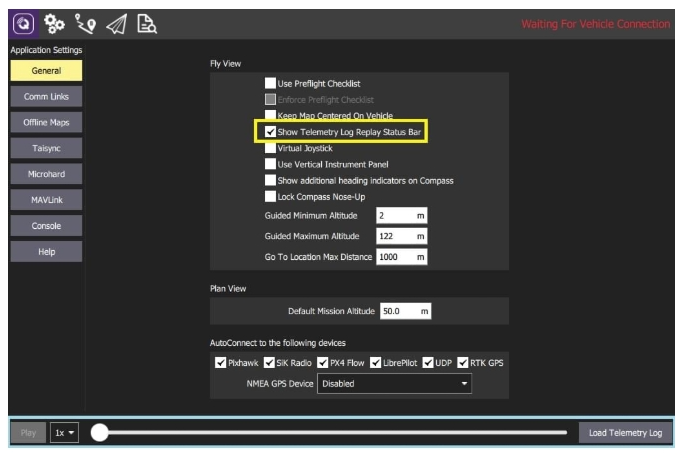This screenshot has width=683, height=455.
Task: Uncheck Show Telemetry Log Replay Status Bar
Action: tap(270, 132)
